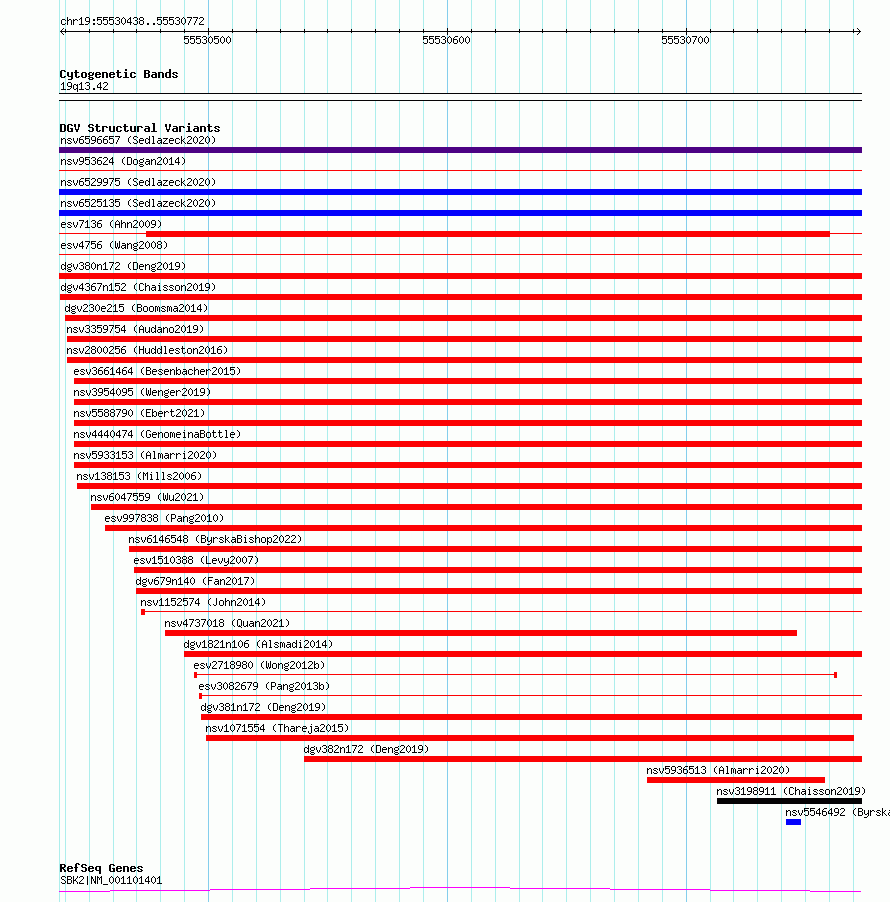This screenshot has height=902, width=890.
Task: Click esv1510388 (Levy2007) label
Action: pyautogui.click(x=196, y=560)
